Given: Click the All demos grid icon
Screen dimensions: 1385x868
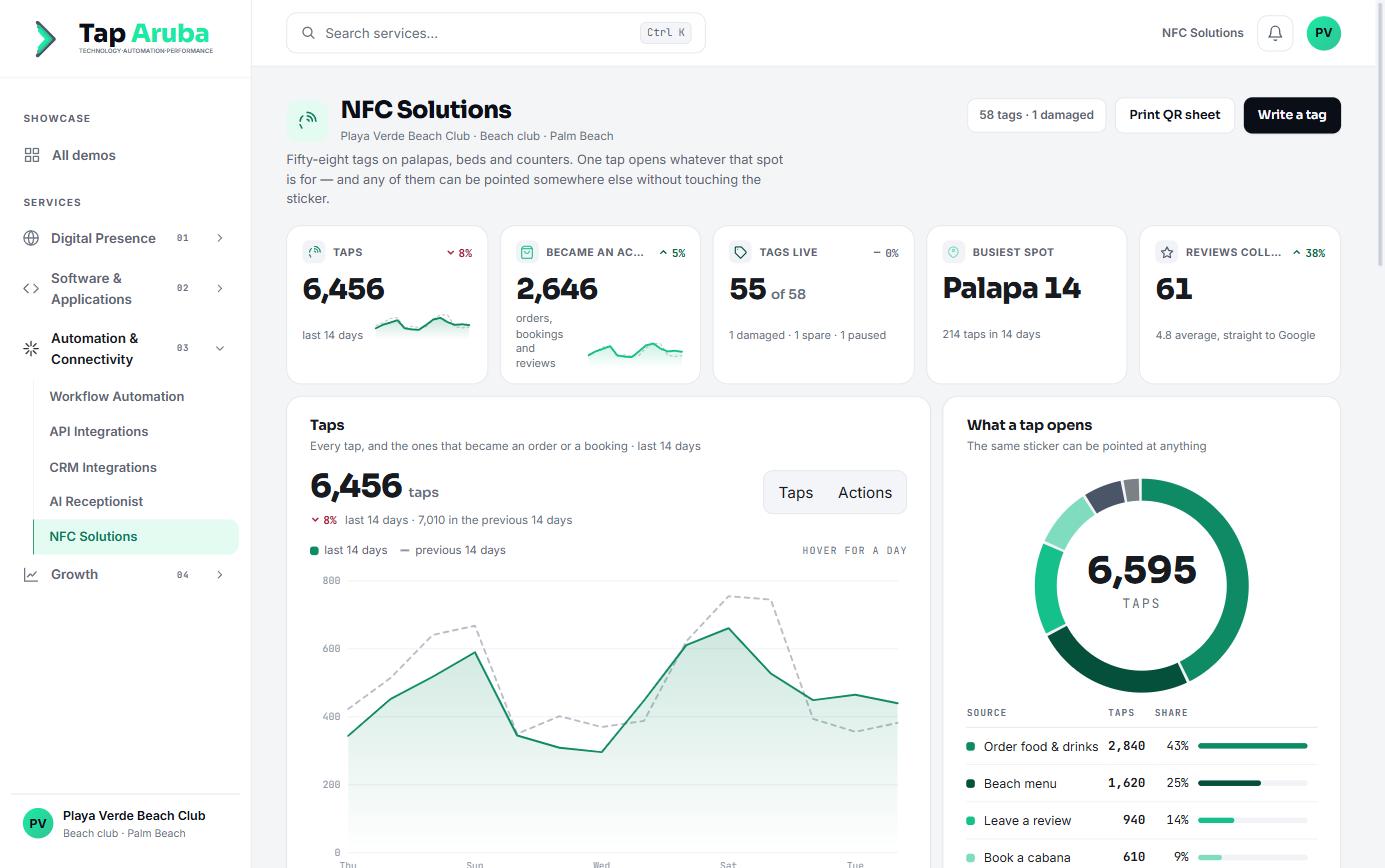Looking at the screenshot, I should point(32,155).
